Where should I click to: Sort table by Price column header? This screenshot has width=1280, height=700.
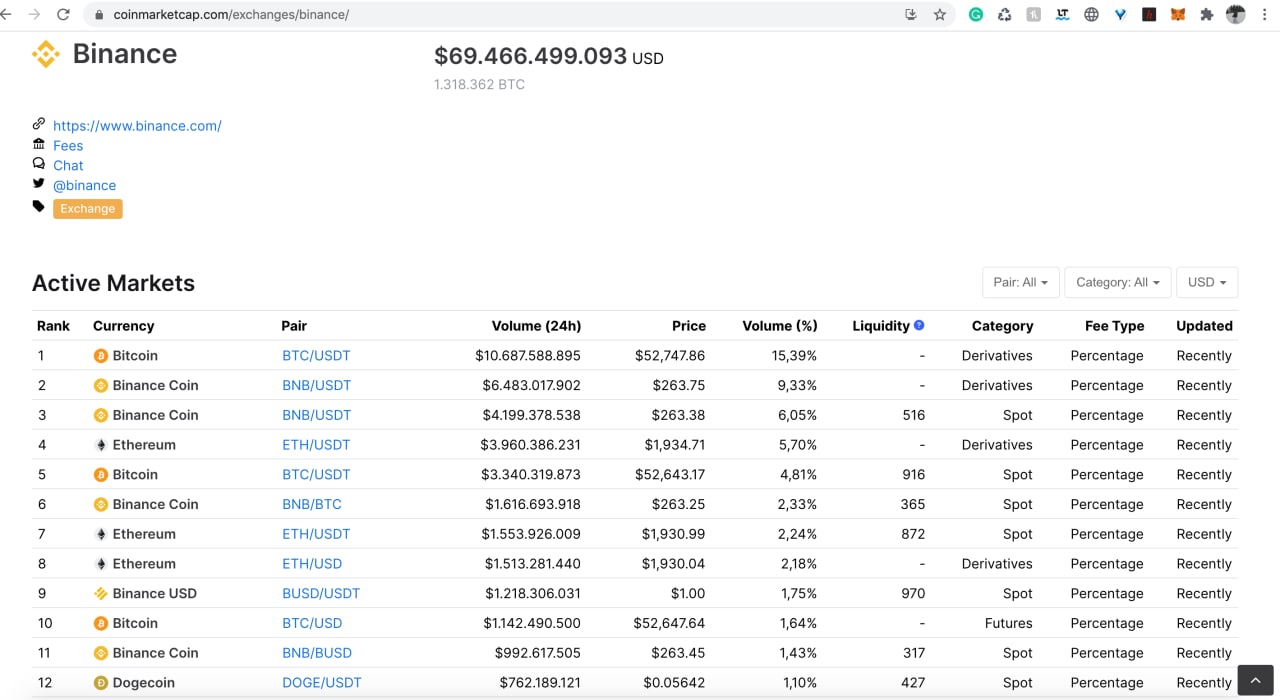[689, 326]
